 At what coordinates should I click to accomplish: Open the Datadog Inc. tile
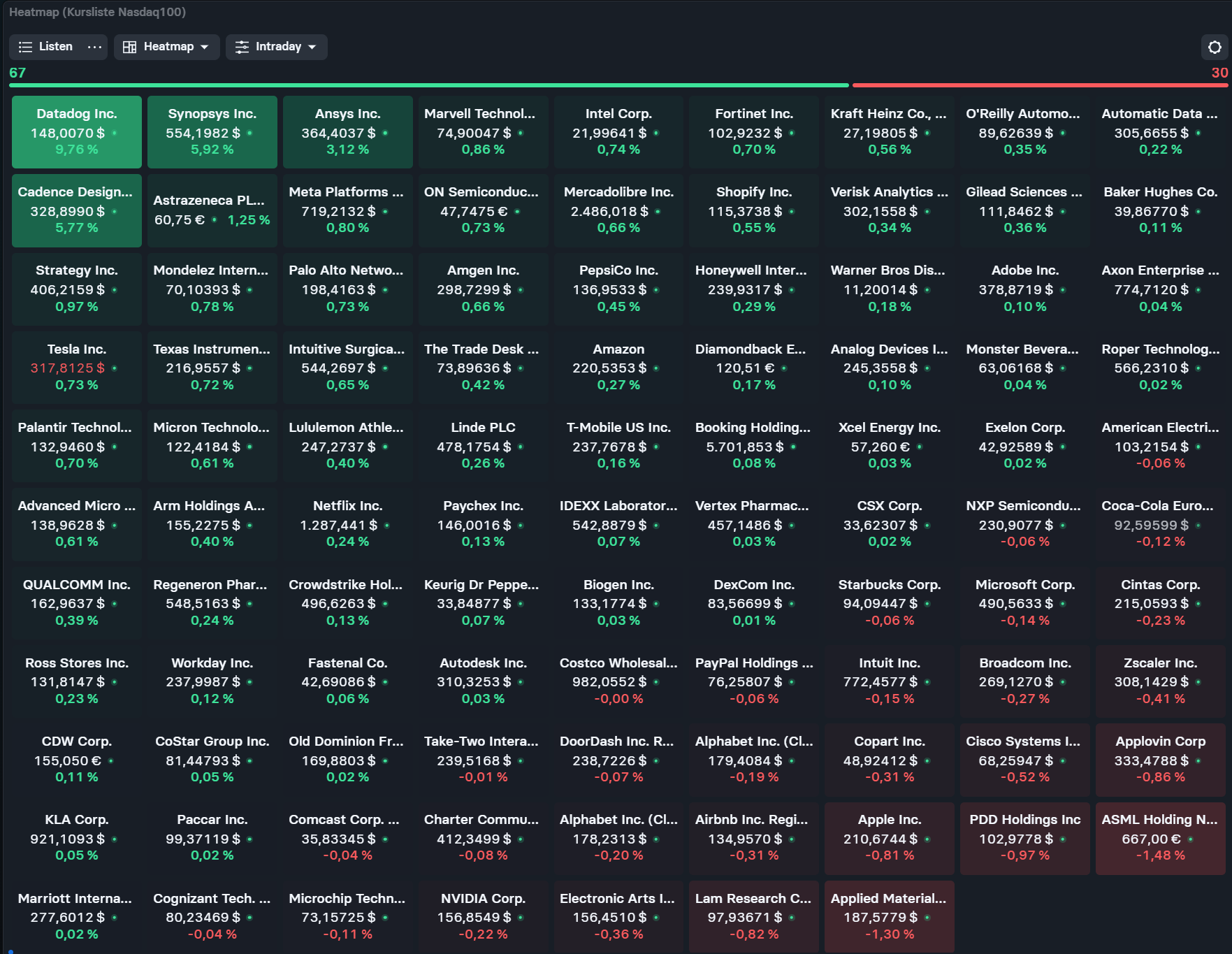tap(77, 132)
